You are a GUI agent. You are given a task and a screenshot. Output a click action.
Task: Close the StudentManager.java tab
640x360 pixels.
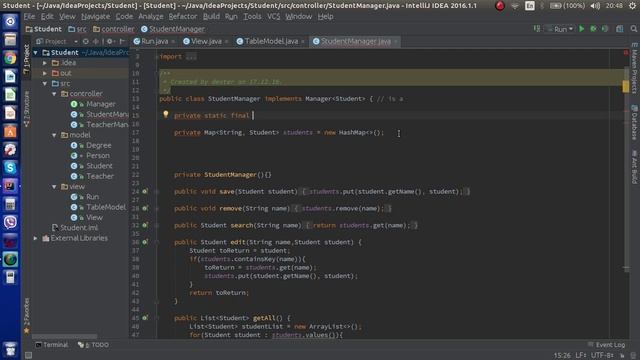point(396,41)
